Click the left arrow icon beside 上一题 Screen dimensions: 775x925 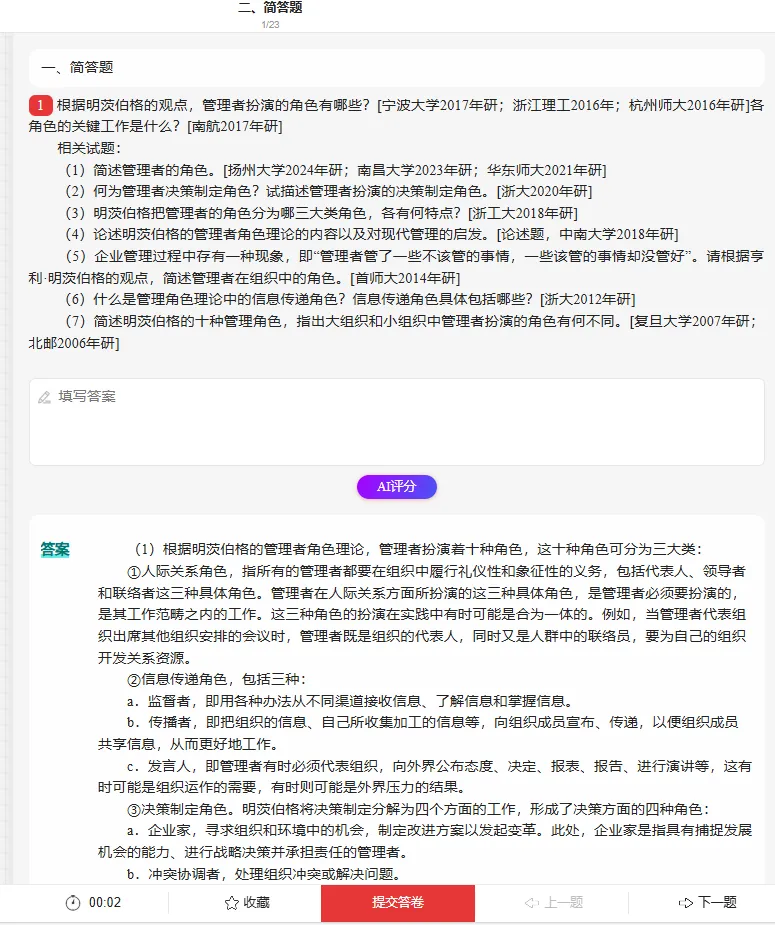(531, 903)
